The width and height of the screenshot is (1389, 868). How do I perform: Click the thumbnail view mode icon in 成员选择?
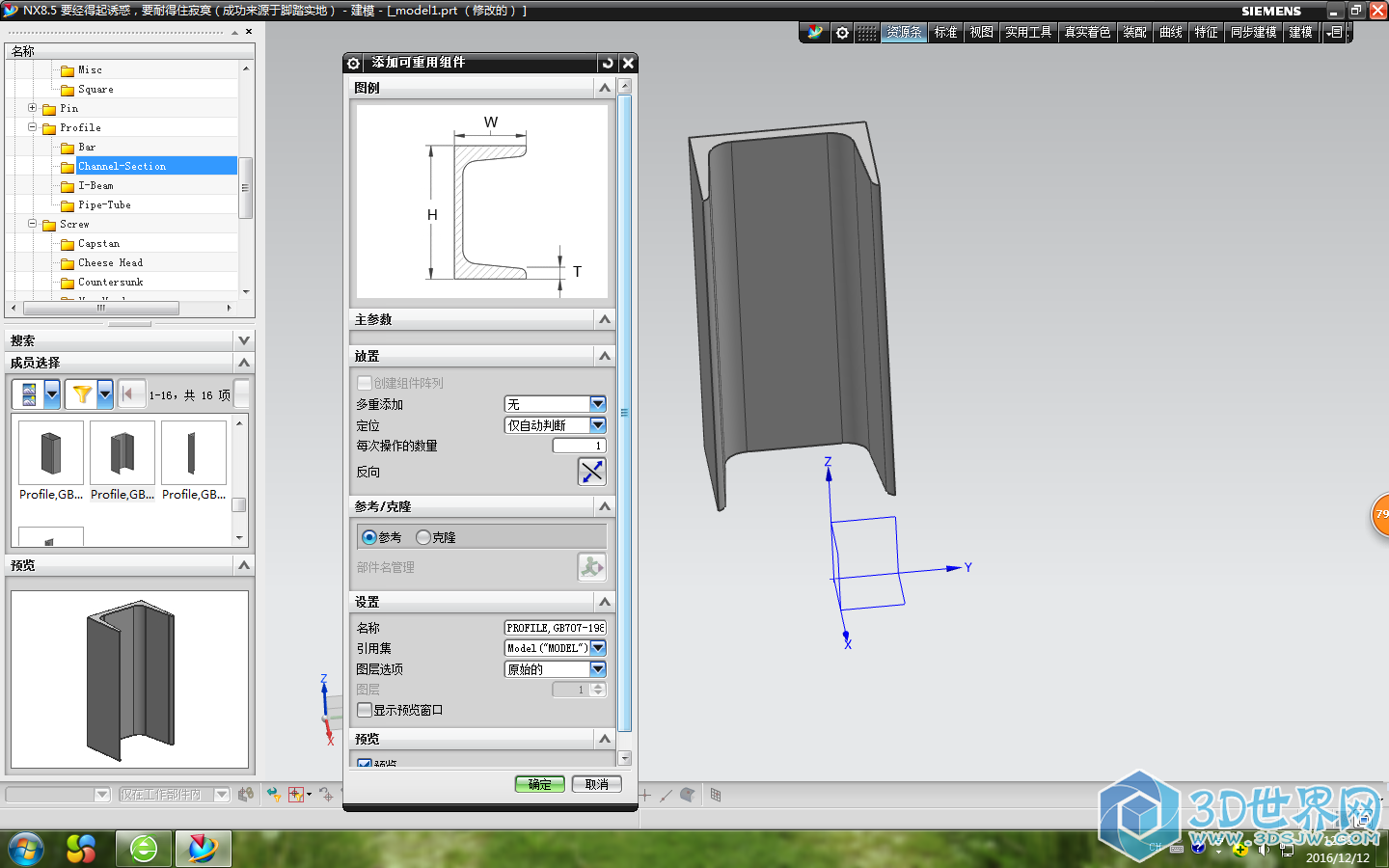(30, 393)
